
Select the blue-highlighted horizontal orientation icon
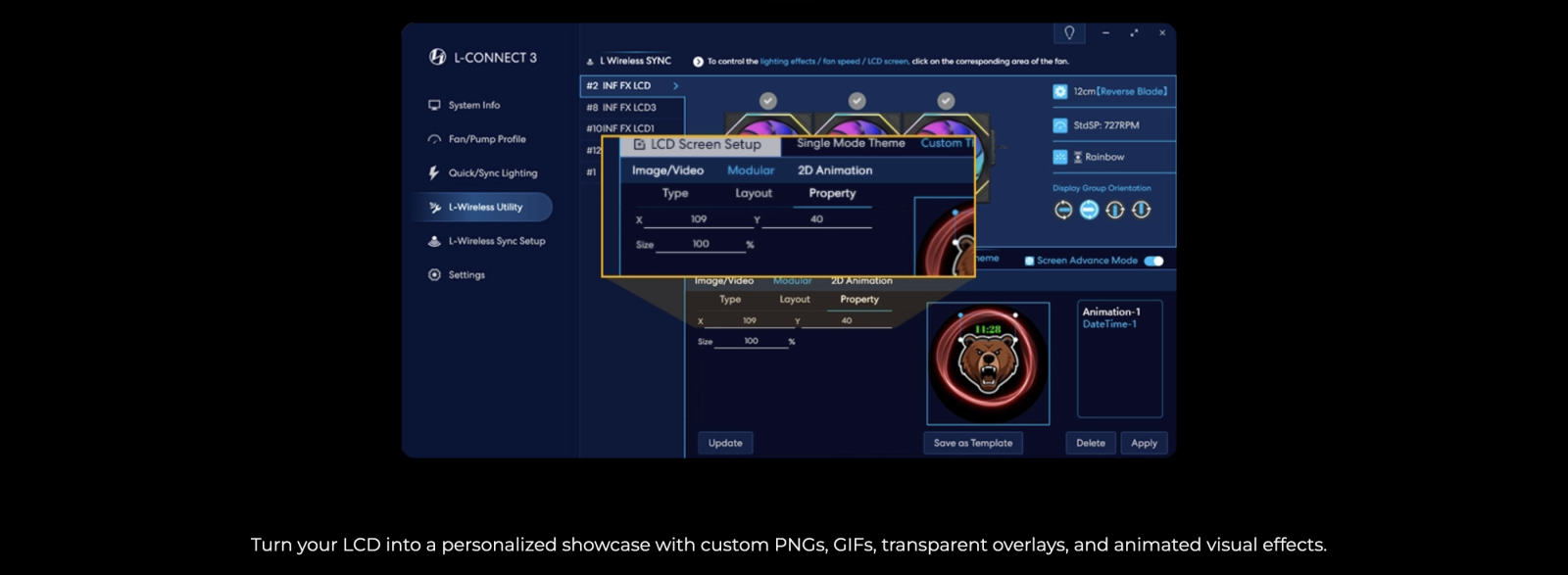1089,210
